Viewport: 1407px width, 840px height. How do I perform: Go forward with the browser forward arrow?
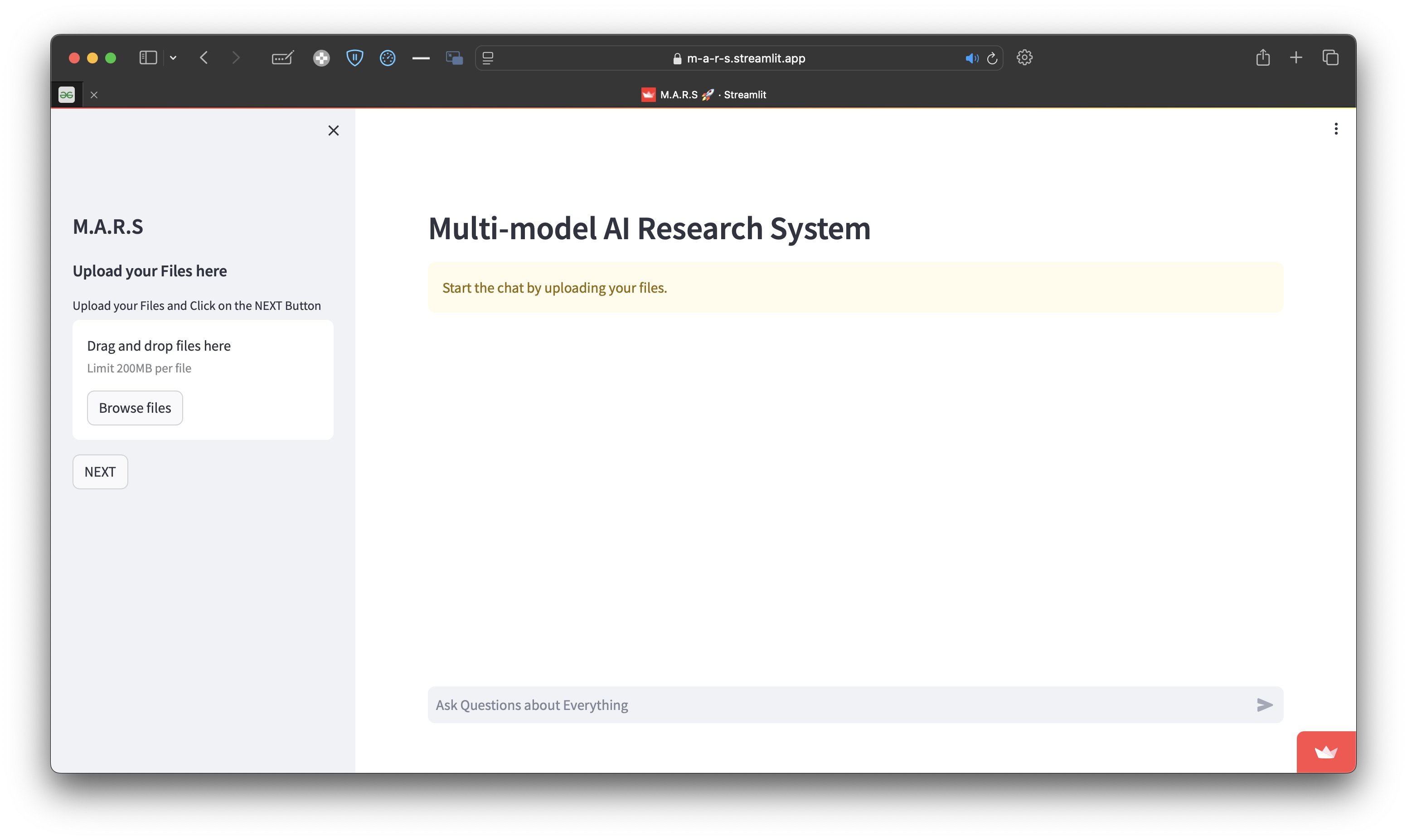236,58
